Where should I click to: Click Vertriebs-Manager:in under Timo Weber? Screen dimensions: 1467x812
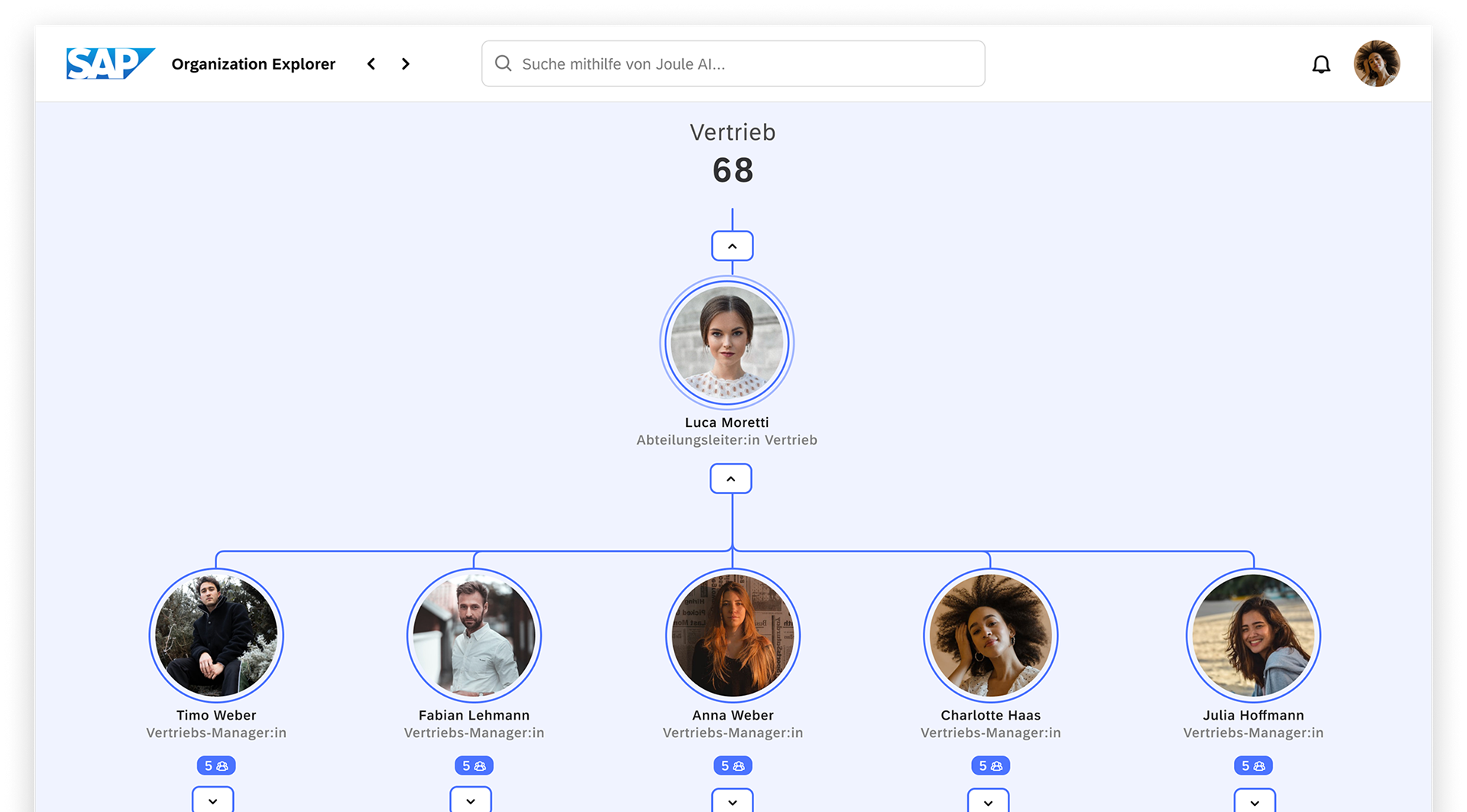216,733
